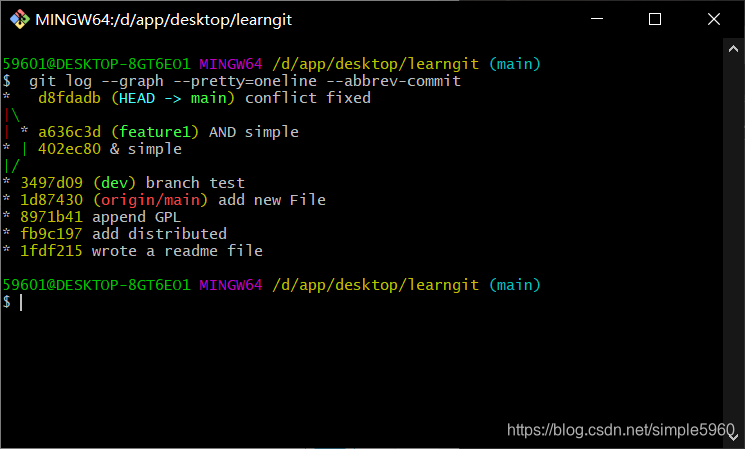The height and width of the screenshot is (449, 745).
Task: Click the 'append GPL' commit message
Action: [136, 218]
